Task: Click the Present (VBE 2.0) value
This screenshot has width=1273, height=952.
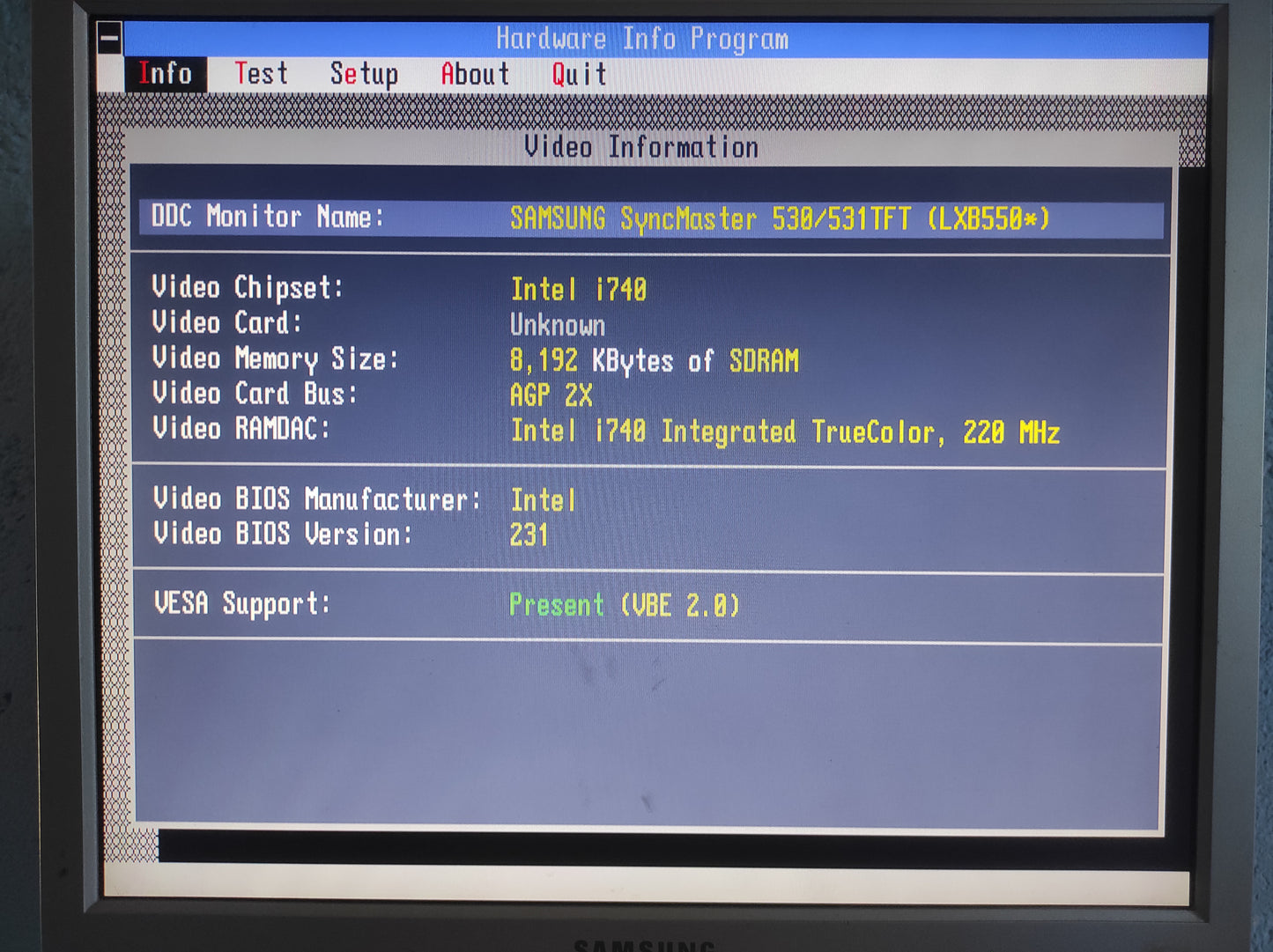Action: click(625, 606)
